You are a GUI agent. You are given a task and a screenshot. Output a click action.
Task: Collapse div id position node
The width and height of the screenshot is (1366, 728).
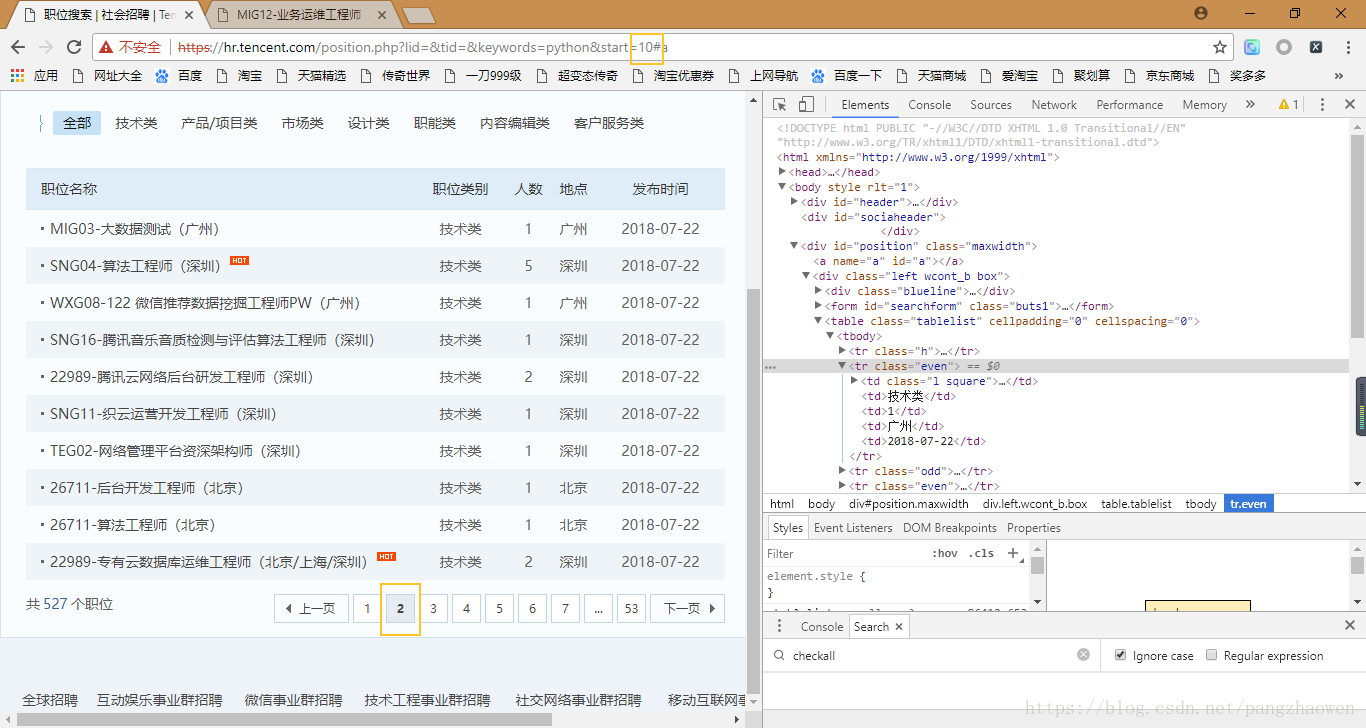click(794, 246)
